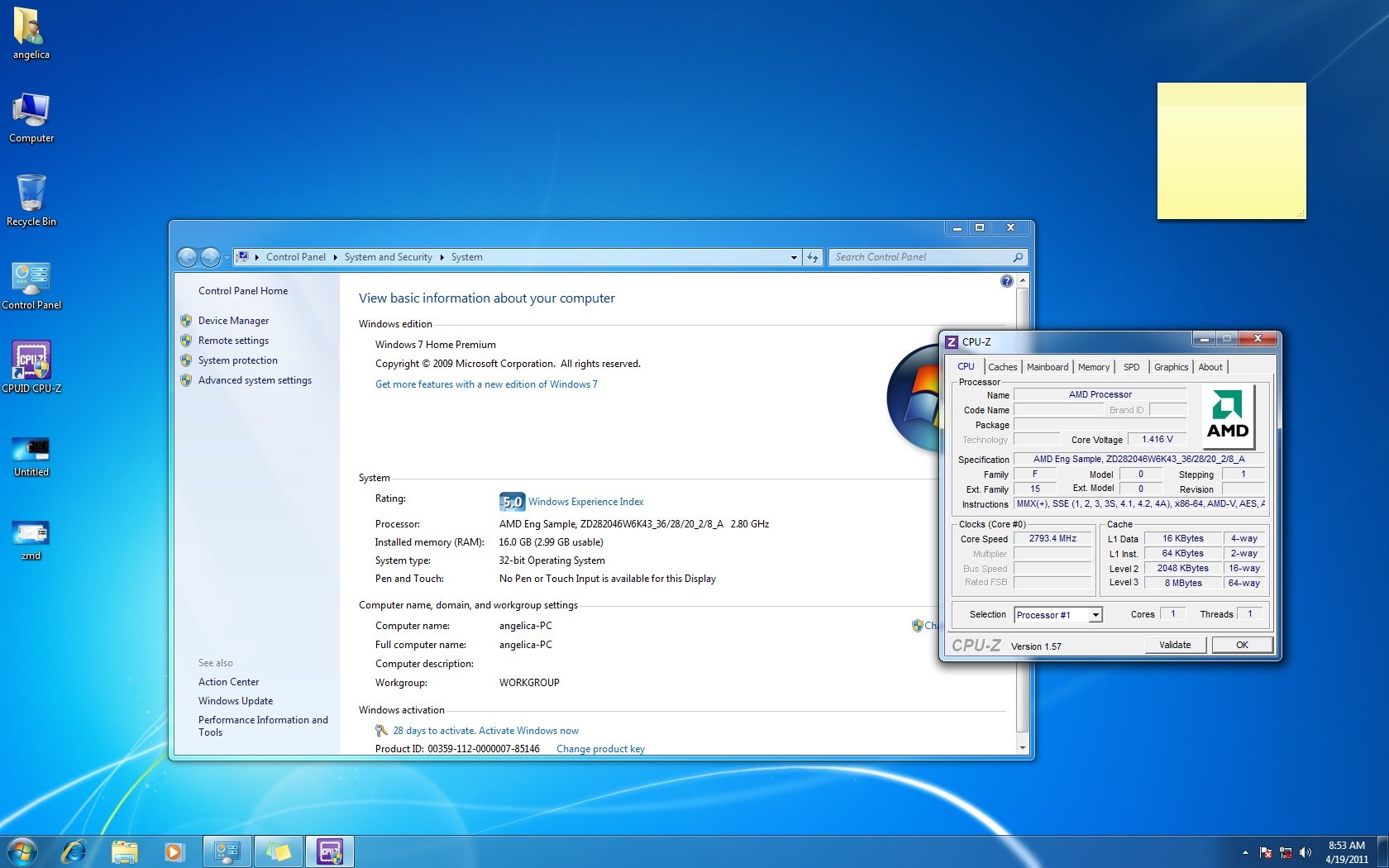The width and height of the screenshot is (1389, 868).
Task: Open the zmd desktop file
Action: [x=31, y=534]
